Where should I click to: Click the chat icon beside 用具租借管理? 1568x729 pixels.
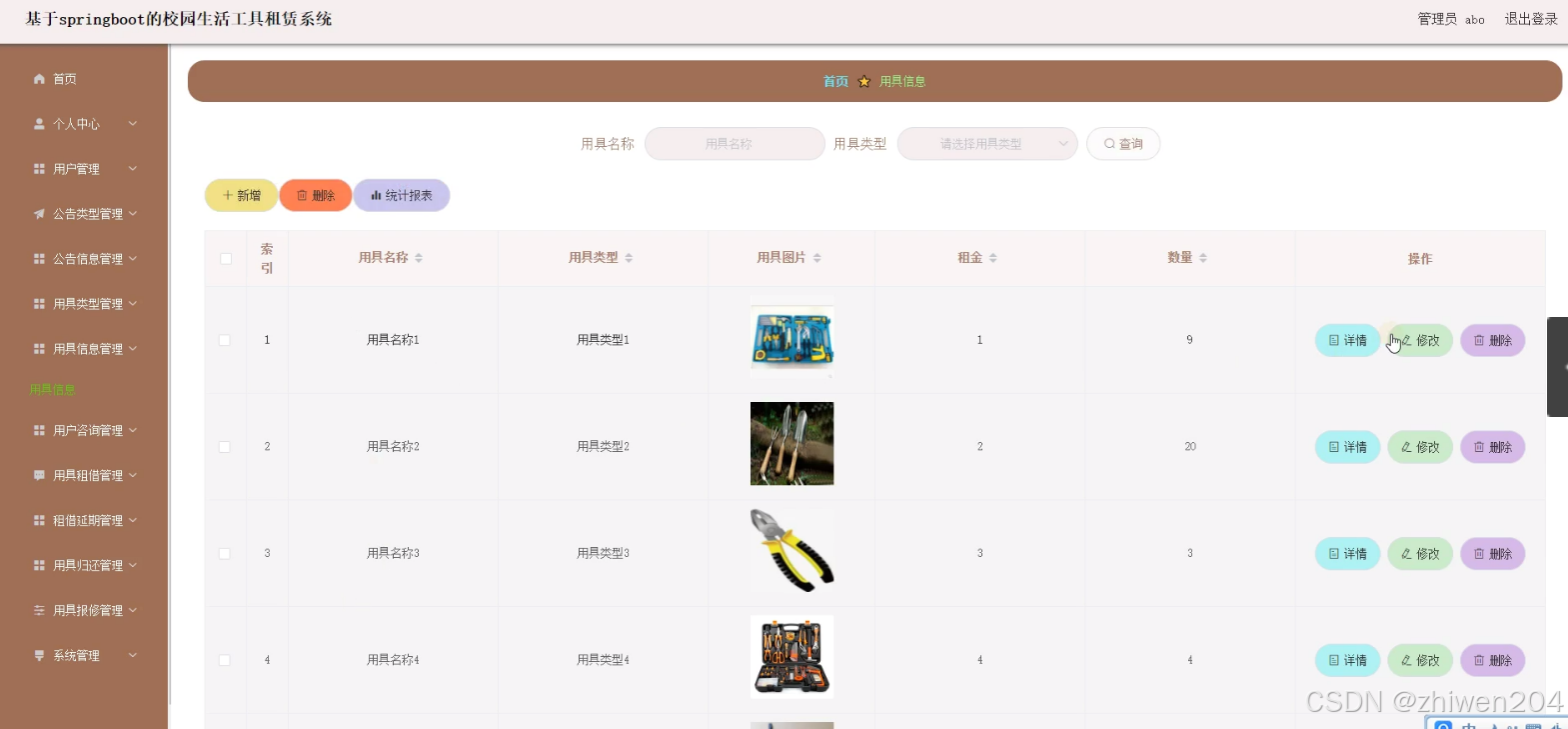click(x=39, y=476)
